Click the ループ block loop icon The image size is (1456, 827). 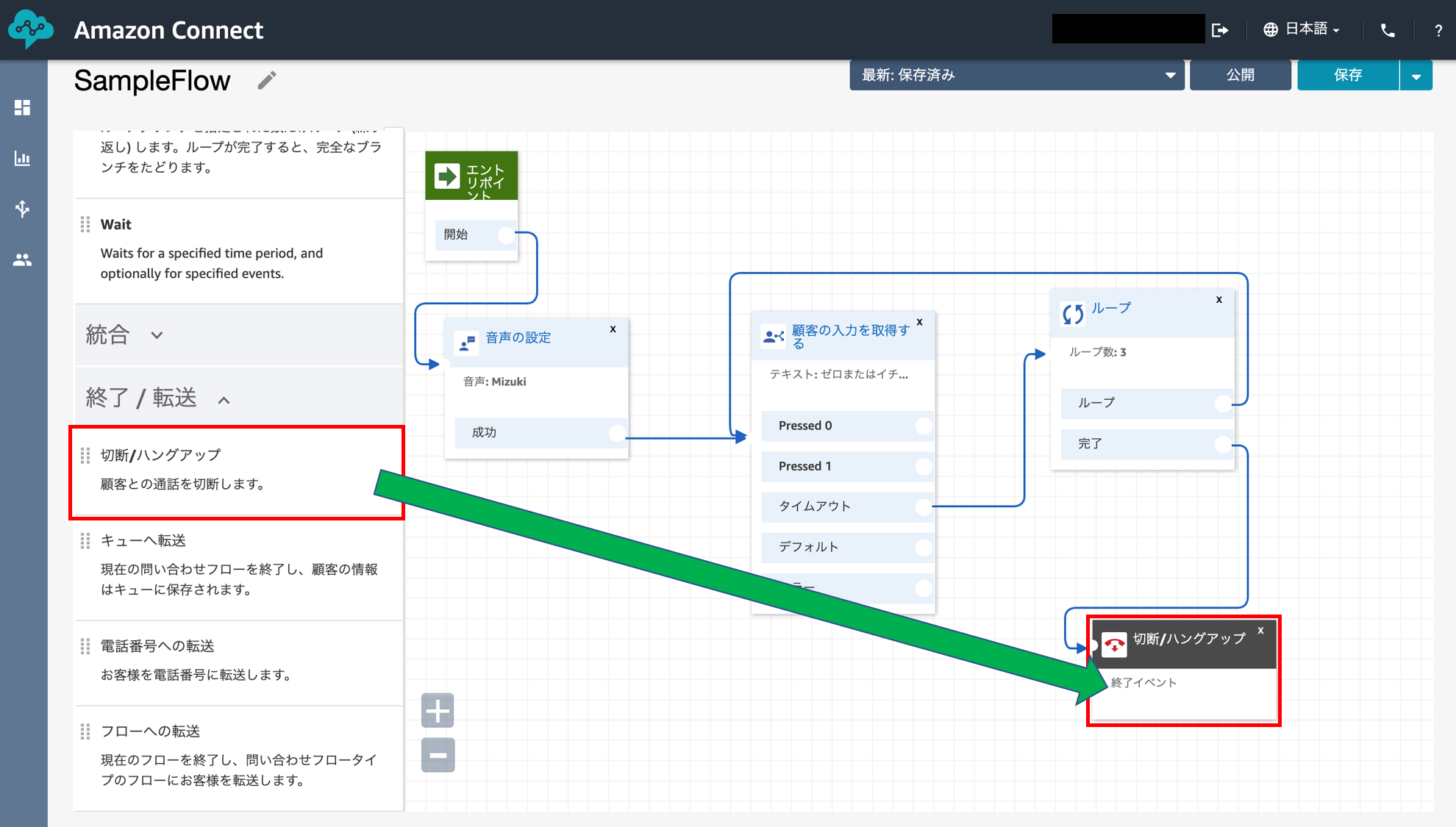tap(1073, 314)
